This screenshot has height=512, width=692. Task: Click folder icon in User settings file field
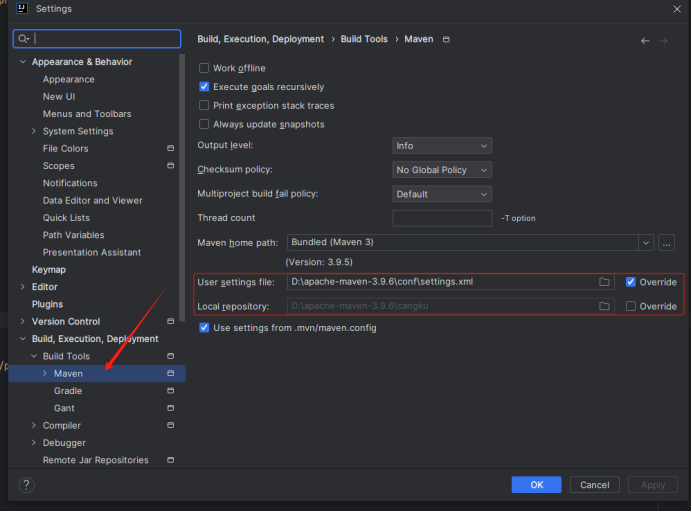(x=604, y=282)
